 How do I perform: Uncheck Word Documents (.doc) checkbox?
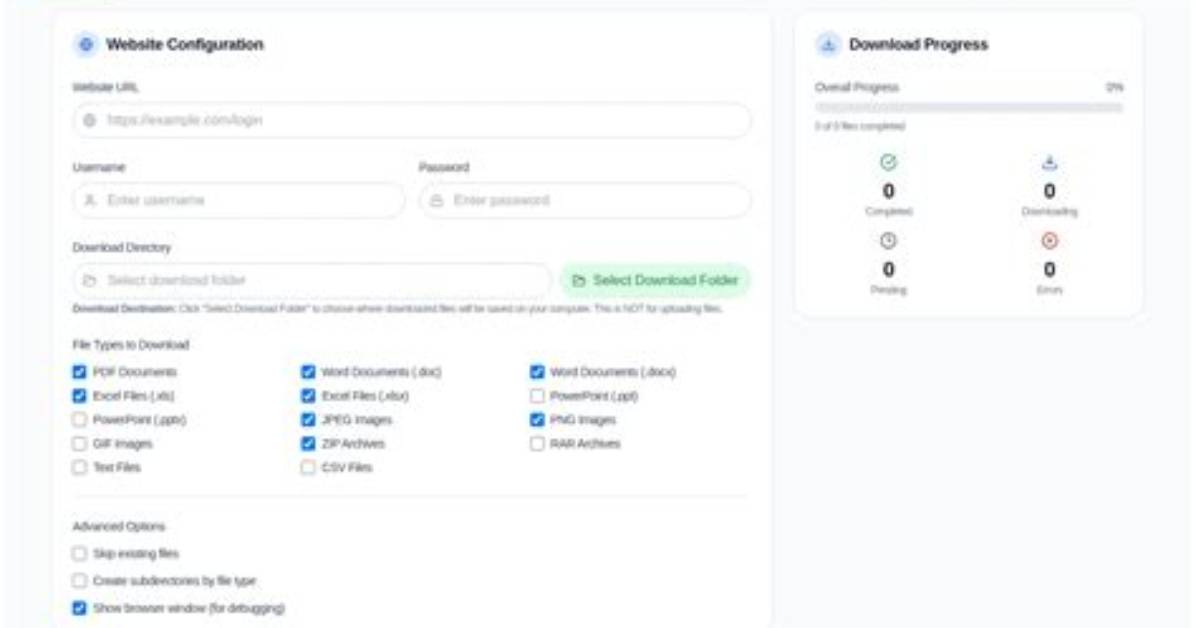(308, 372)
